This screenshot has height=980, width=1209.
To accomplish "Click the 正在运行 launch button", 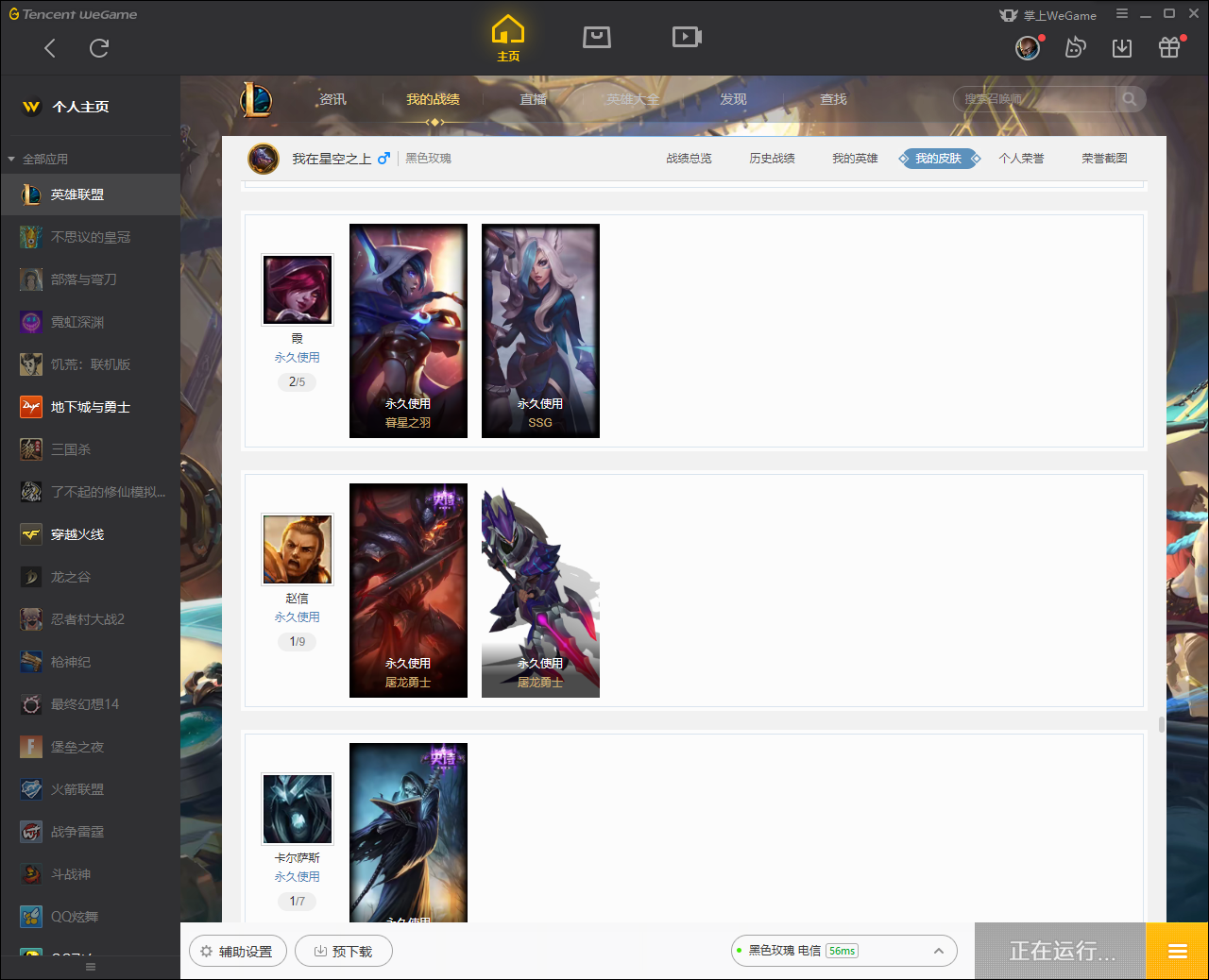I will [1061, 951].
